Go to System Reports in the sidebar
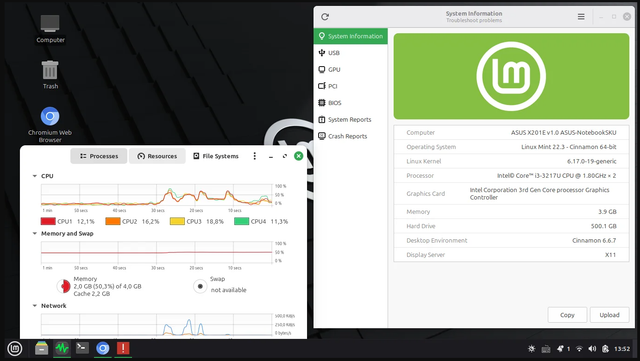This screenshot has width=640, height=361. [351, 120]
